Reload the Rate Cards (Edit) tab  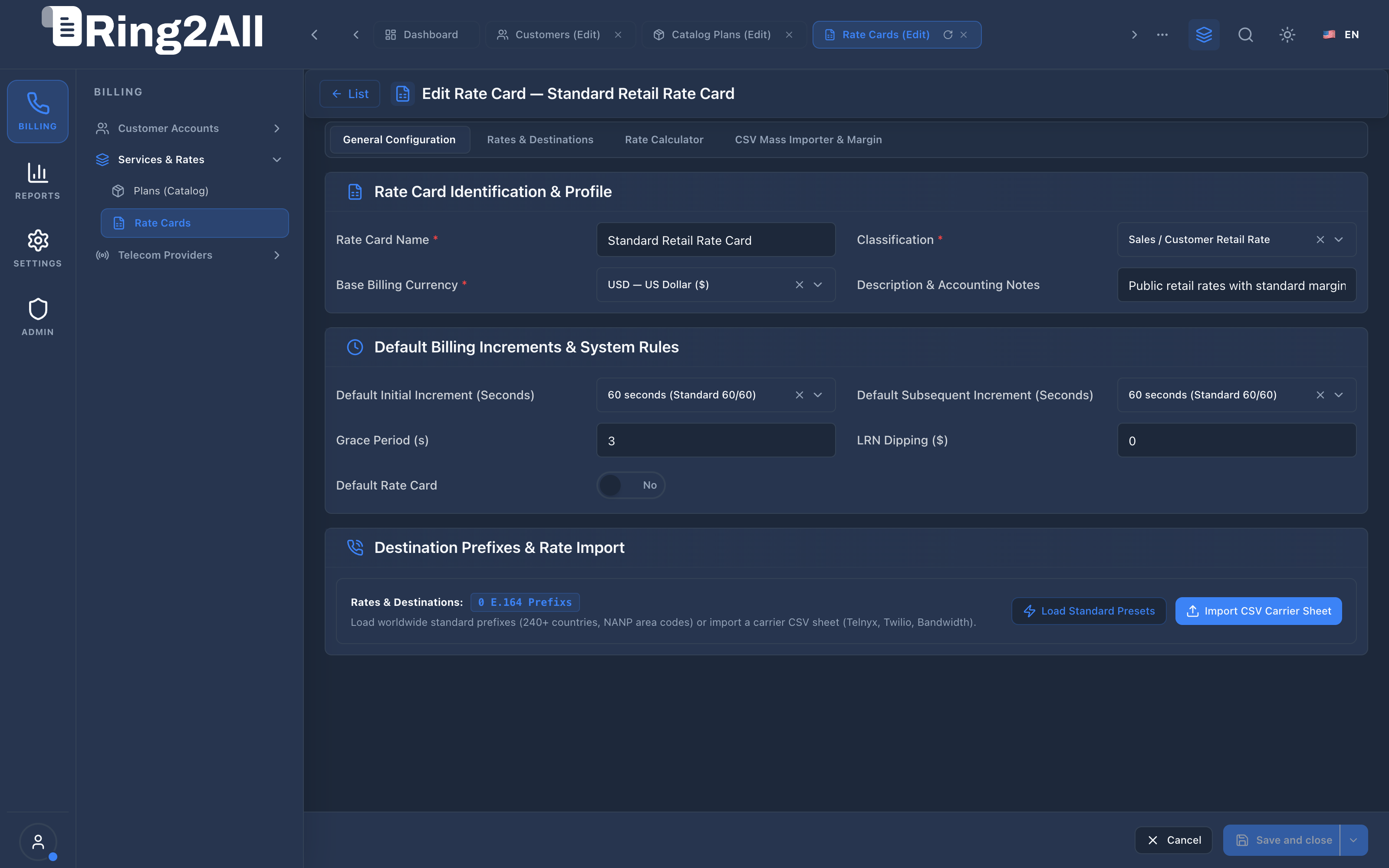point(948,34)
